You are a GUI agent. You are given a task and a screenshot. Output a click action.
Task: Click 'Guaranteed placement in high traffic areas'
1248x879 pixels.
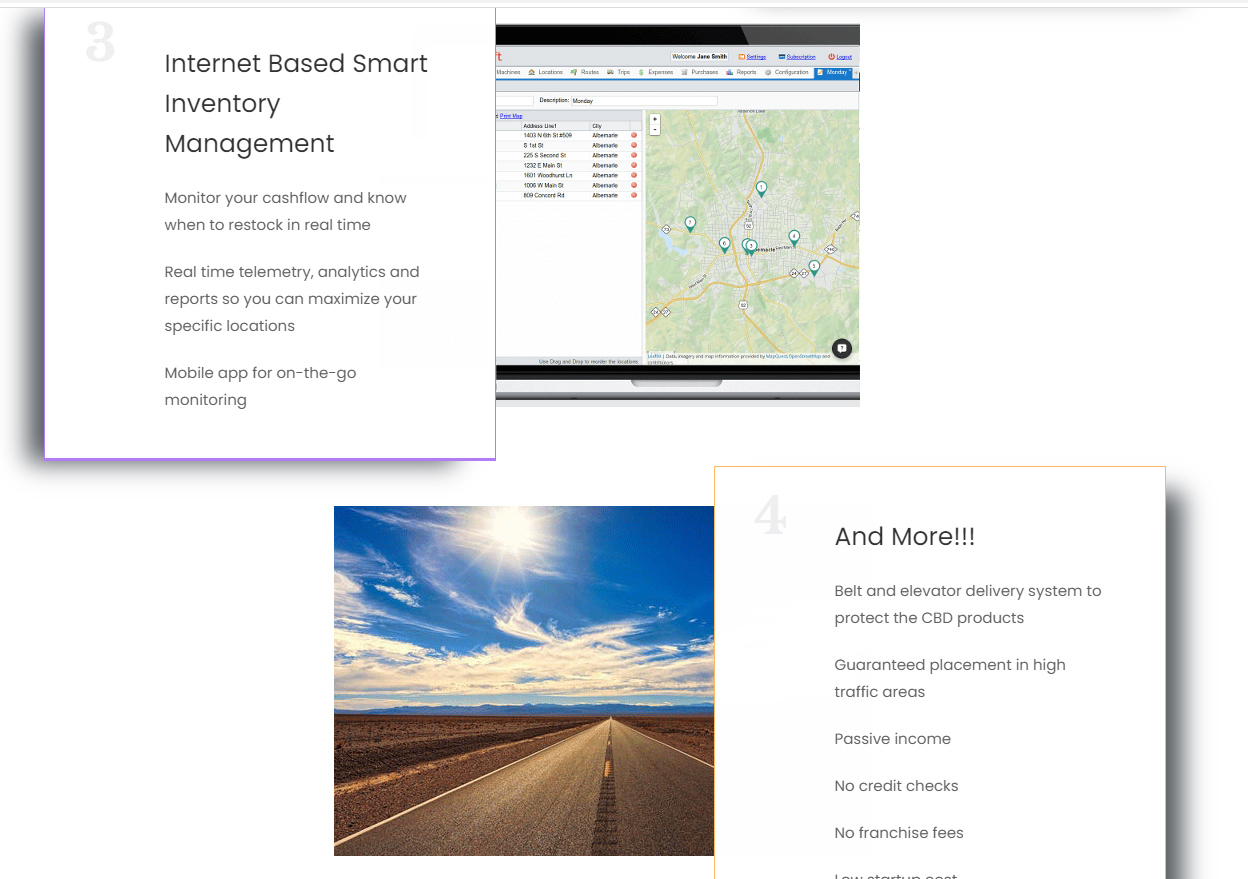point(950,678)
